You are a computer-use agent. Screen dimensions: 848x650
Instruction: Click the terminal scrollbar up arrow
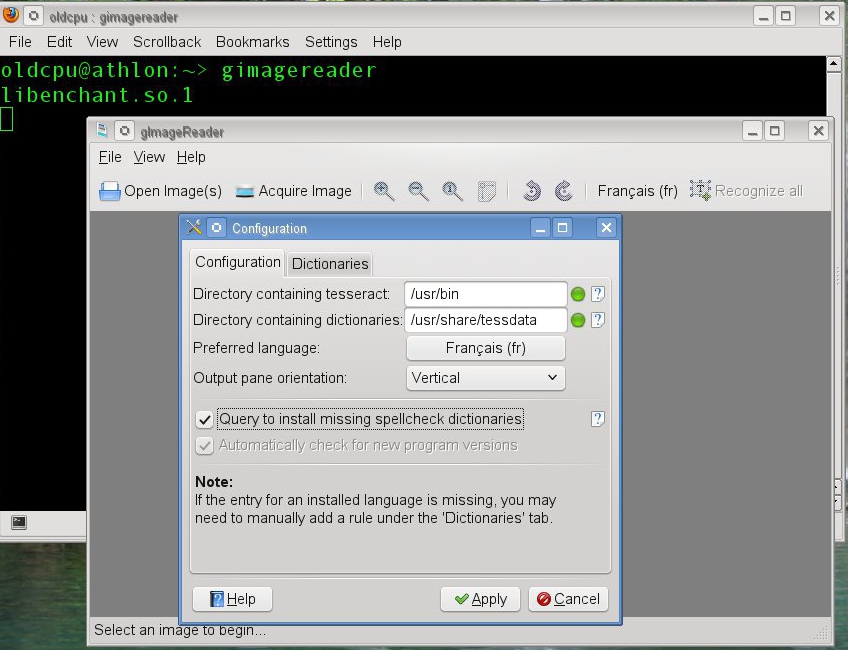pyautogui.click(x=834, y=64)
